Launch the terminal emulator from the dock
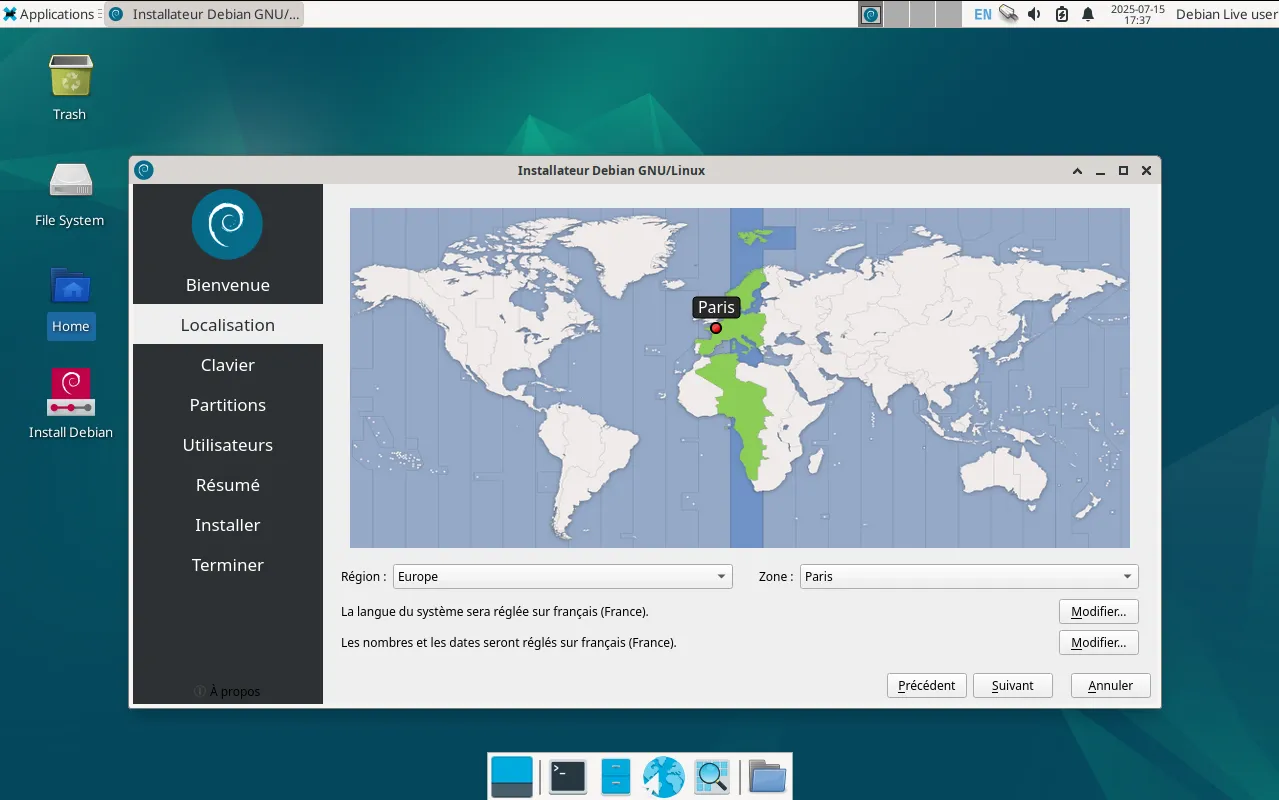 567,776
